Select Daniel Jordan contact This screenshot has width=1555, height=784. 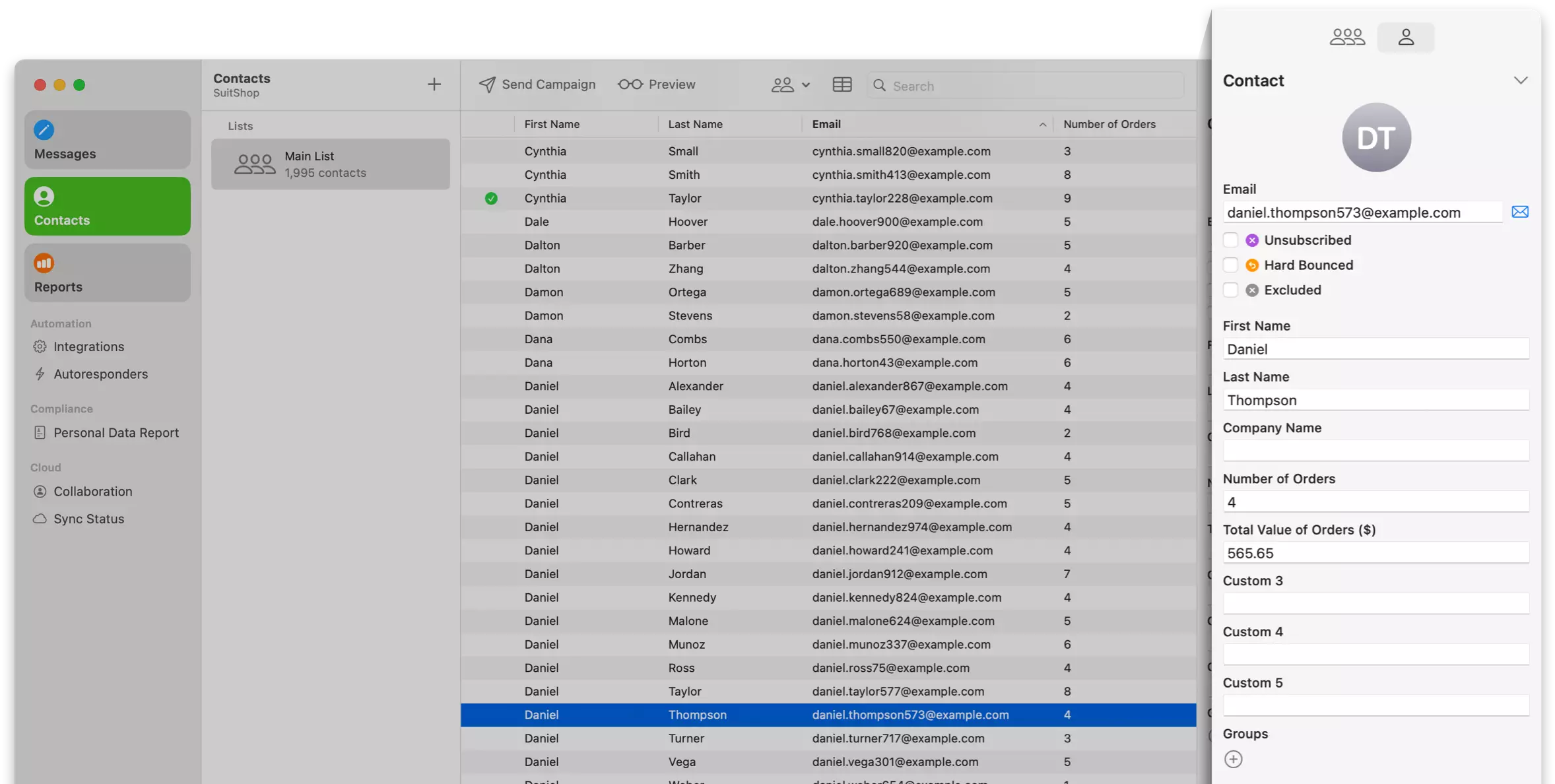pos(828,574)
